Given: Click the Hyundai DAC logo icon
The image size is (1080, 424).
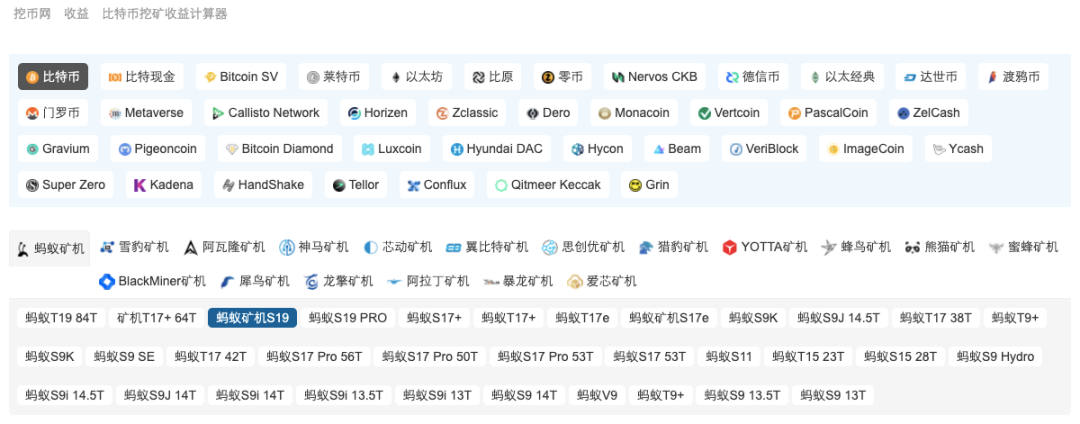Looking at the screenshot, I should tap(457, 149).
